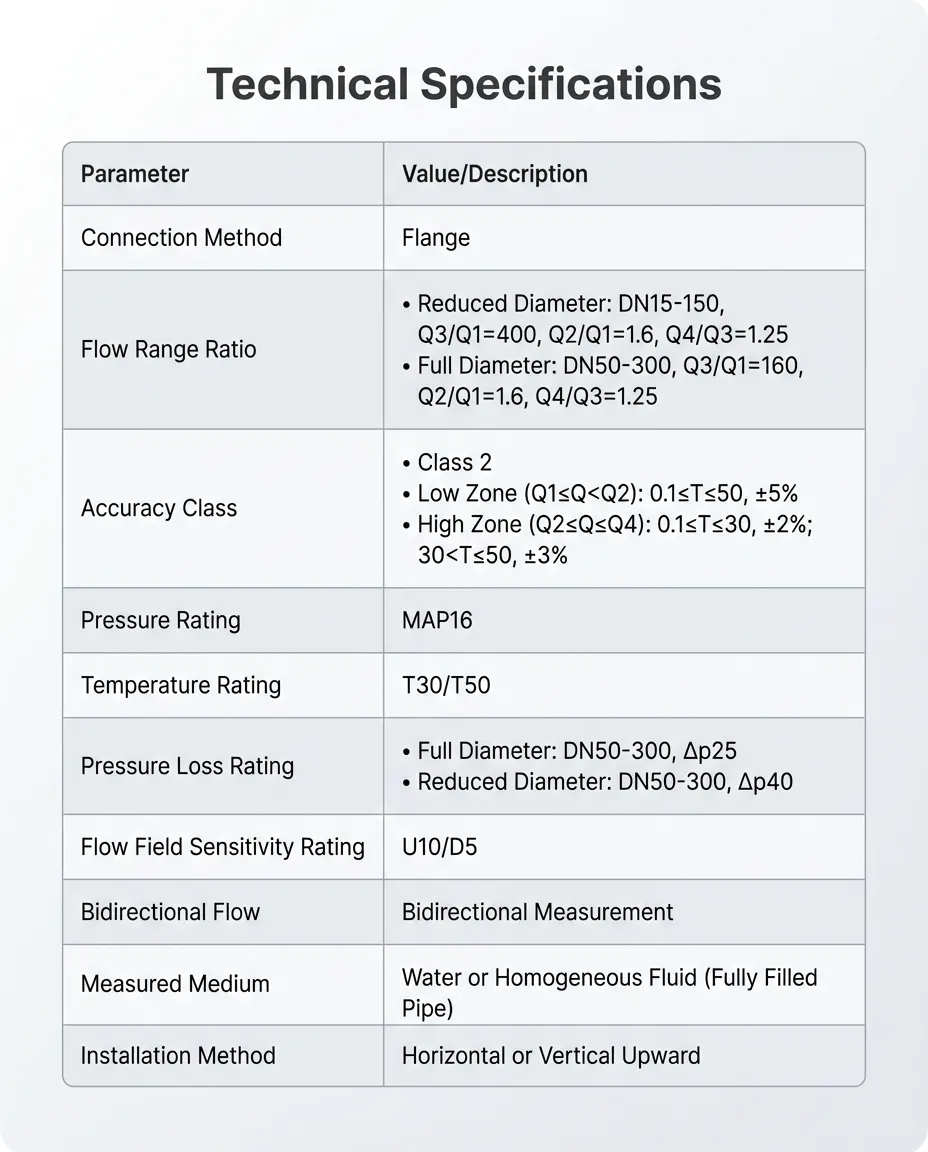Image resolution: width=928 pixels, height=1152 pixels.
Task: Click the Technical Specifications heading
Action: (x=464, y=84)
